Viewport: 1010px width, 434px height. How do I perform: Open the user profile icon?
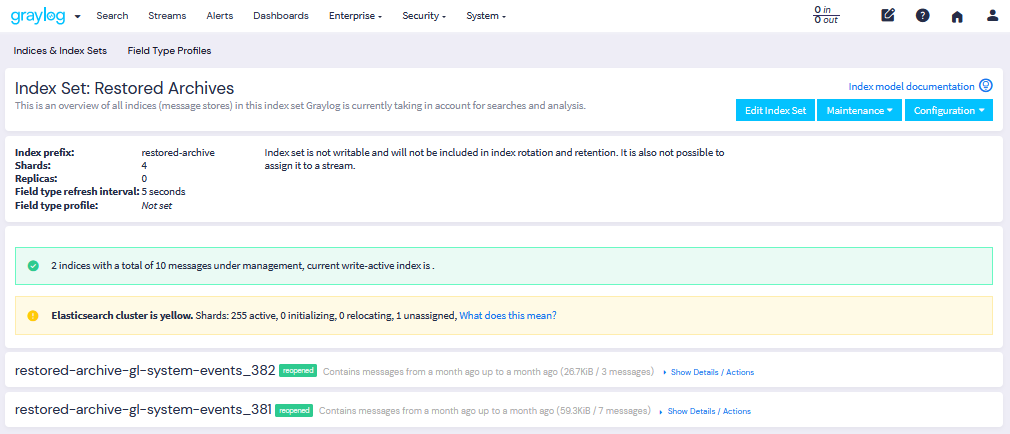click(992, 16)
